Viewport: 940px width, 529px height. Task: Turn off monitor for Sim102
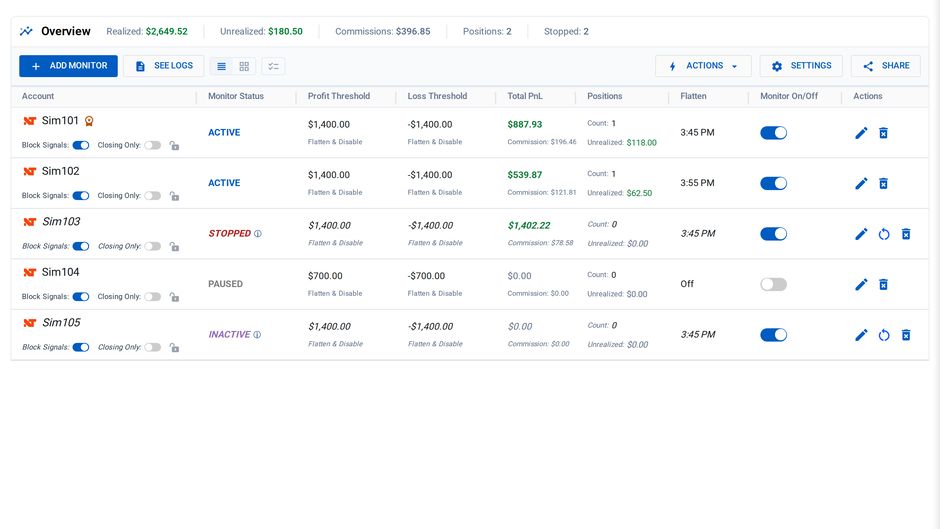tap(773, 184)
